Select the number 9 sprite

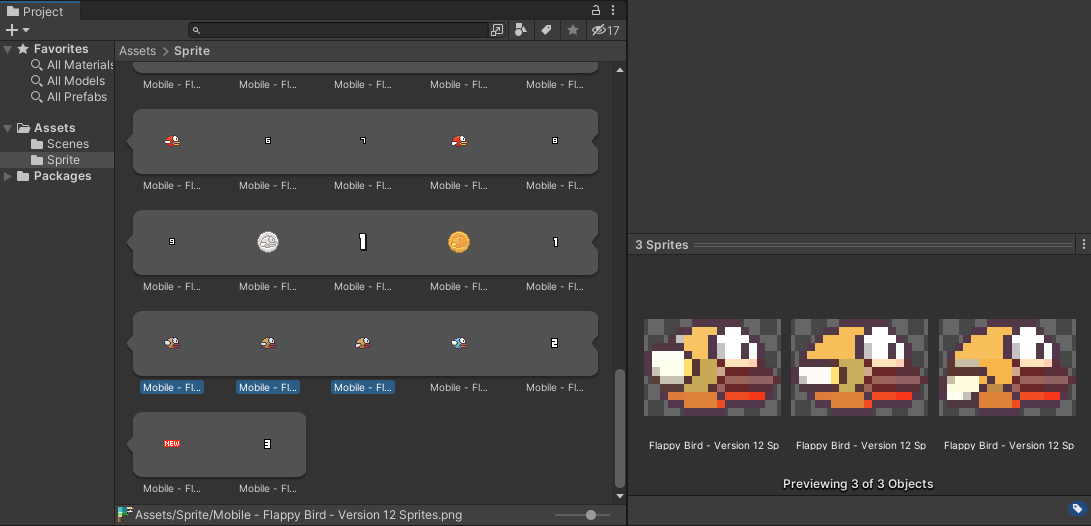coord(172,241)
